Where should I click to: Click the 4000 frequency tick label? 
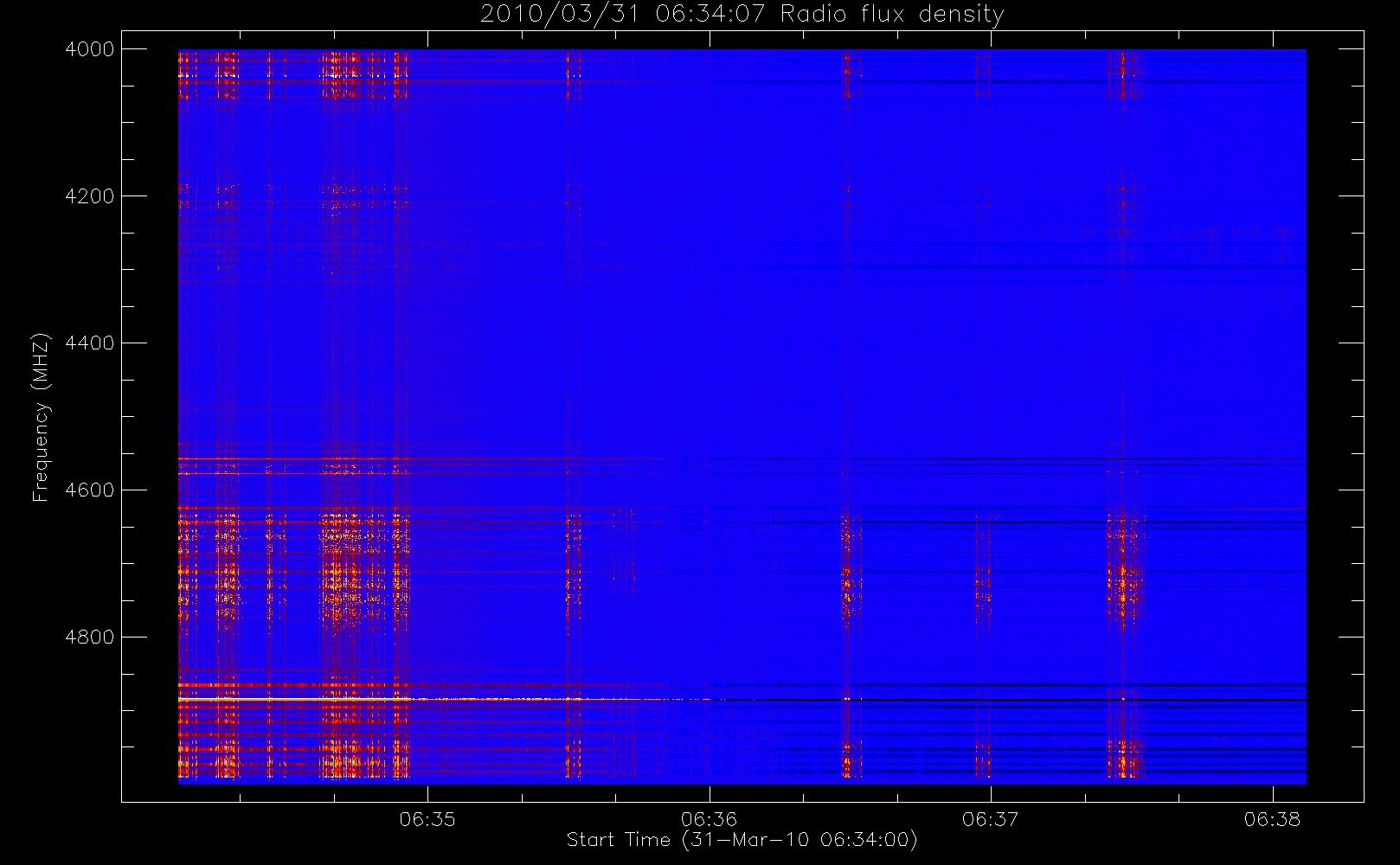90,49
